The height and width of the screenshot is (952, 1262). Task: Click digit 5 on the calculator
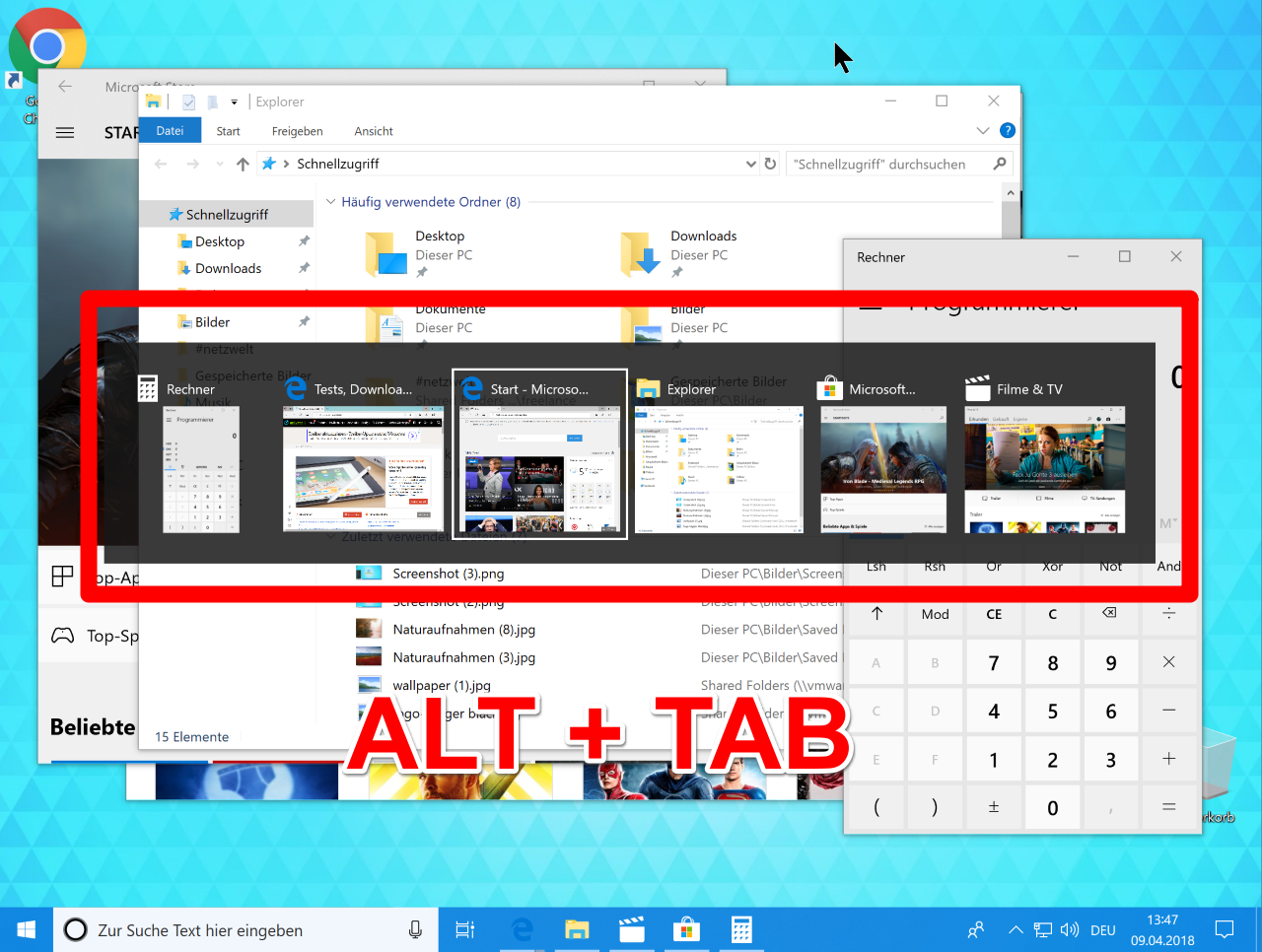1052,712
